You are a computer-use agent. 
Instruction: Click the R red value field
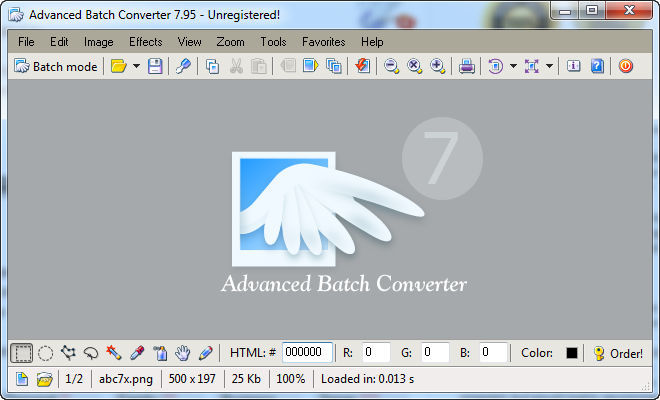(376, 352)
